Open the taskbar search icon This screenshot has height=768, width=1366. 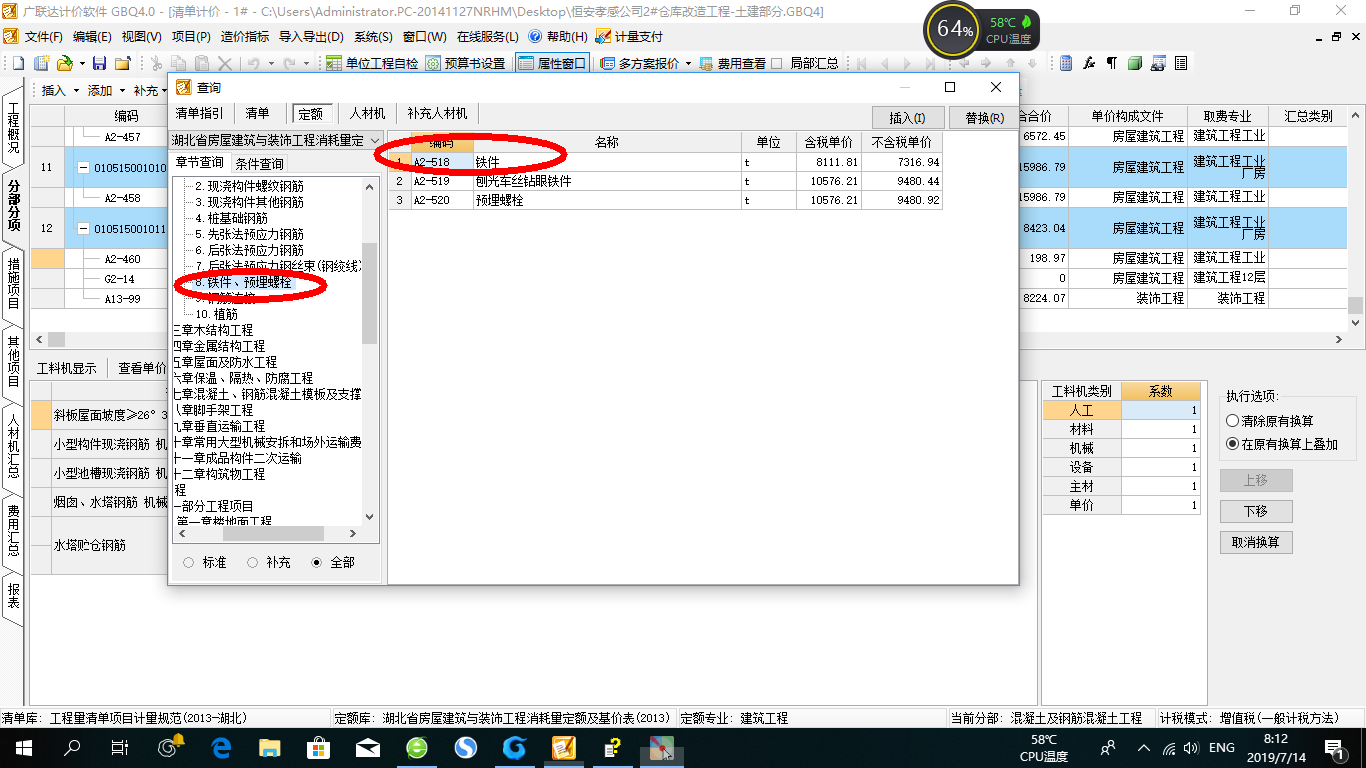(71, 748)
